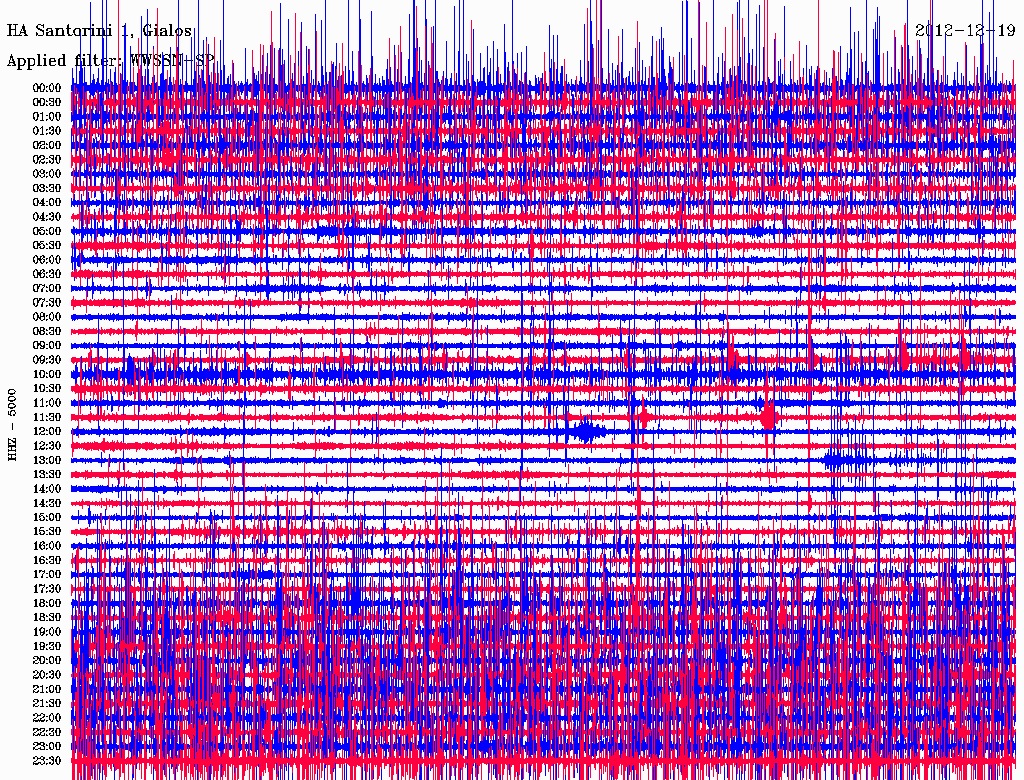Select the 11:00 time label

(x=47, y=403)
